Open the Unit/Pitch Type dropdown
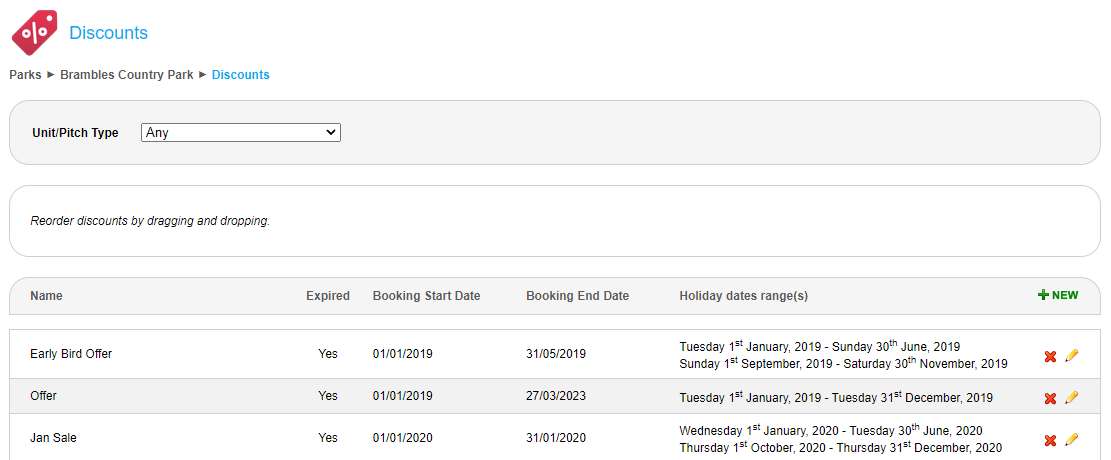Screen dimensions: 1111x460 [x=241, y=132]
